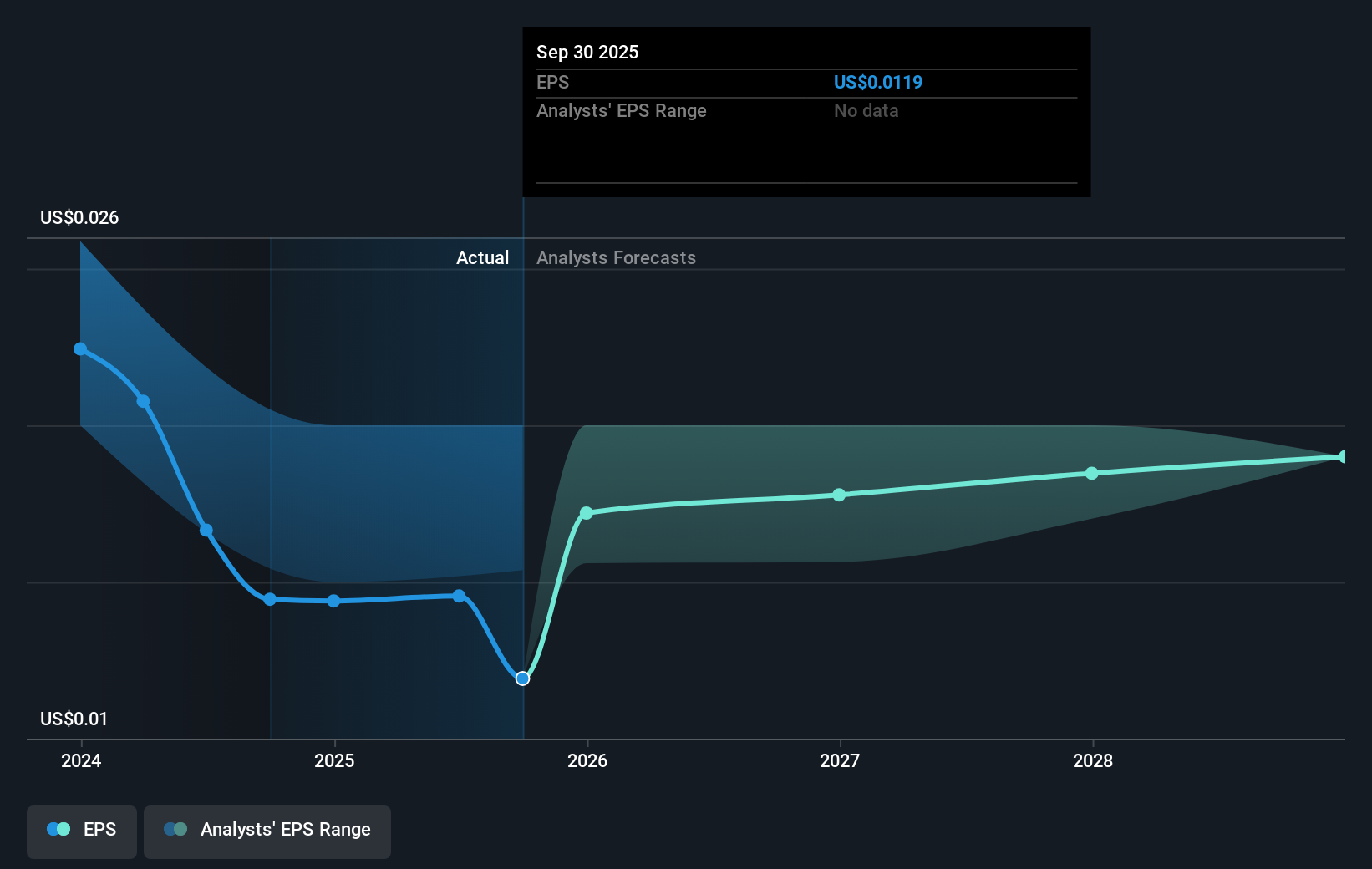
Task: Click the EPS point at mid 2025
Action: coord(459,596)
